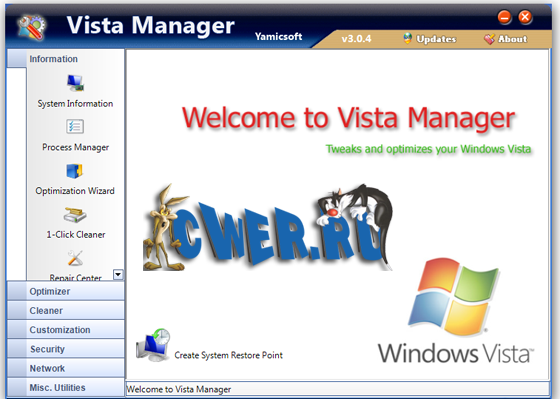The width and height of the screenshot is (560, 399).
Task: Switch to the Customization section
Action: click(x=66, y=330)
